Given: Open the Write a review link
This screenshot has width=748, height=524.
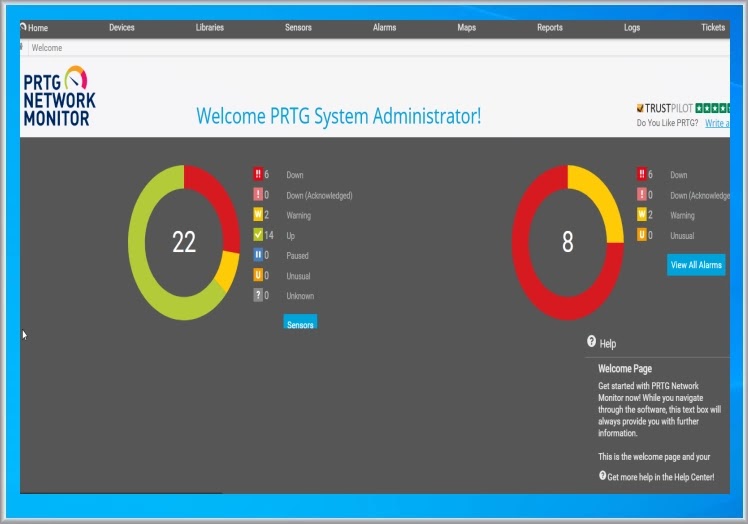Looking at the screenshot, I should point(717,123).
